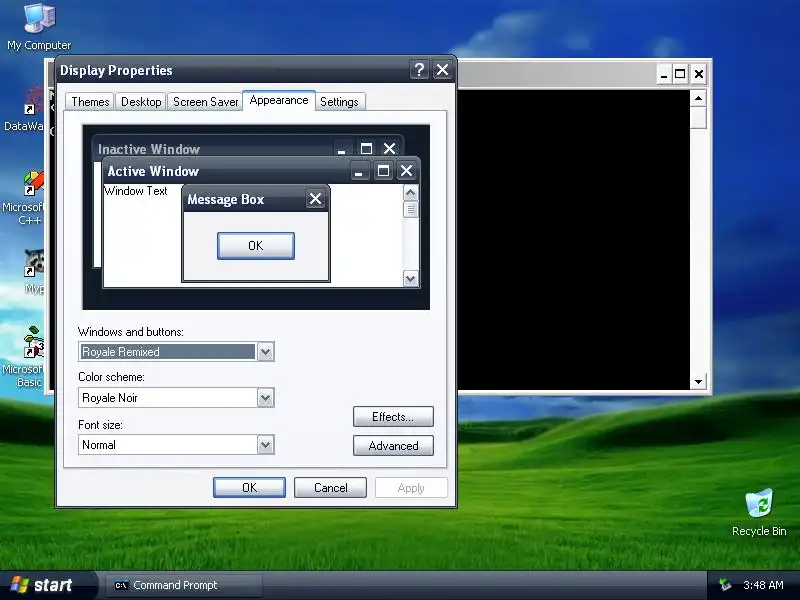Click the Normal font size field
The height and width of the screenshot is (600, 800).
[176, 444]
